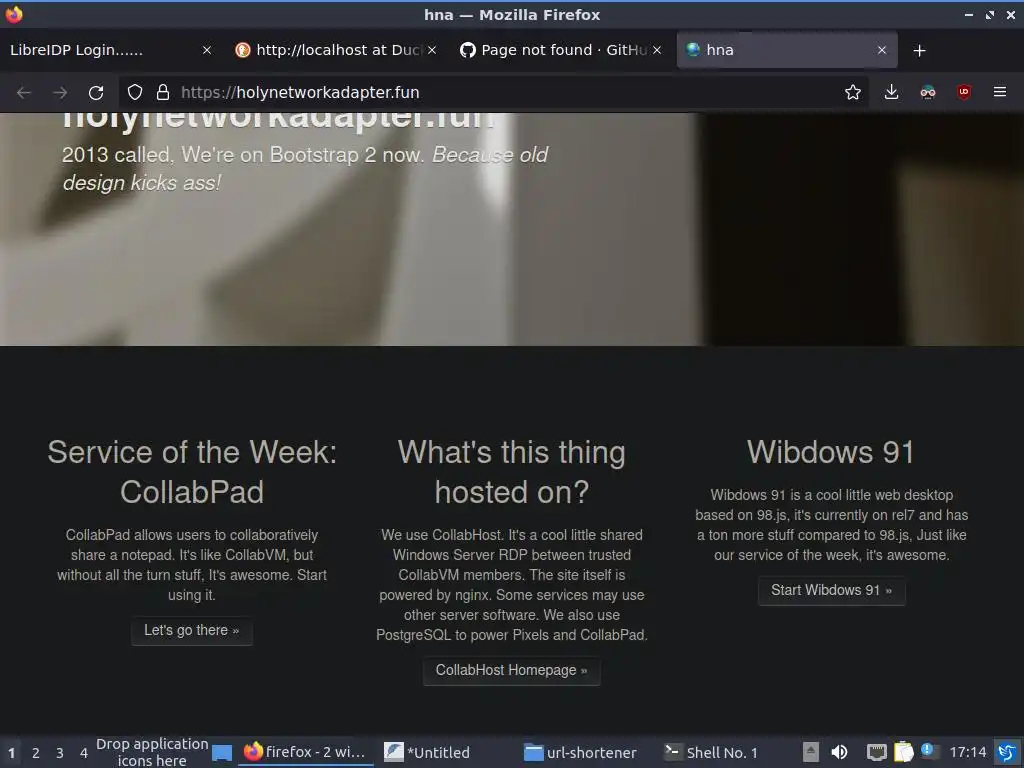
Task: Show site security padlock info
Action: tap(163, 93)
